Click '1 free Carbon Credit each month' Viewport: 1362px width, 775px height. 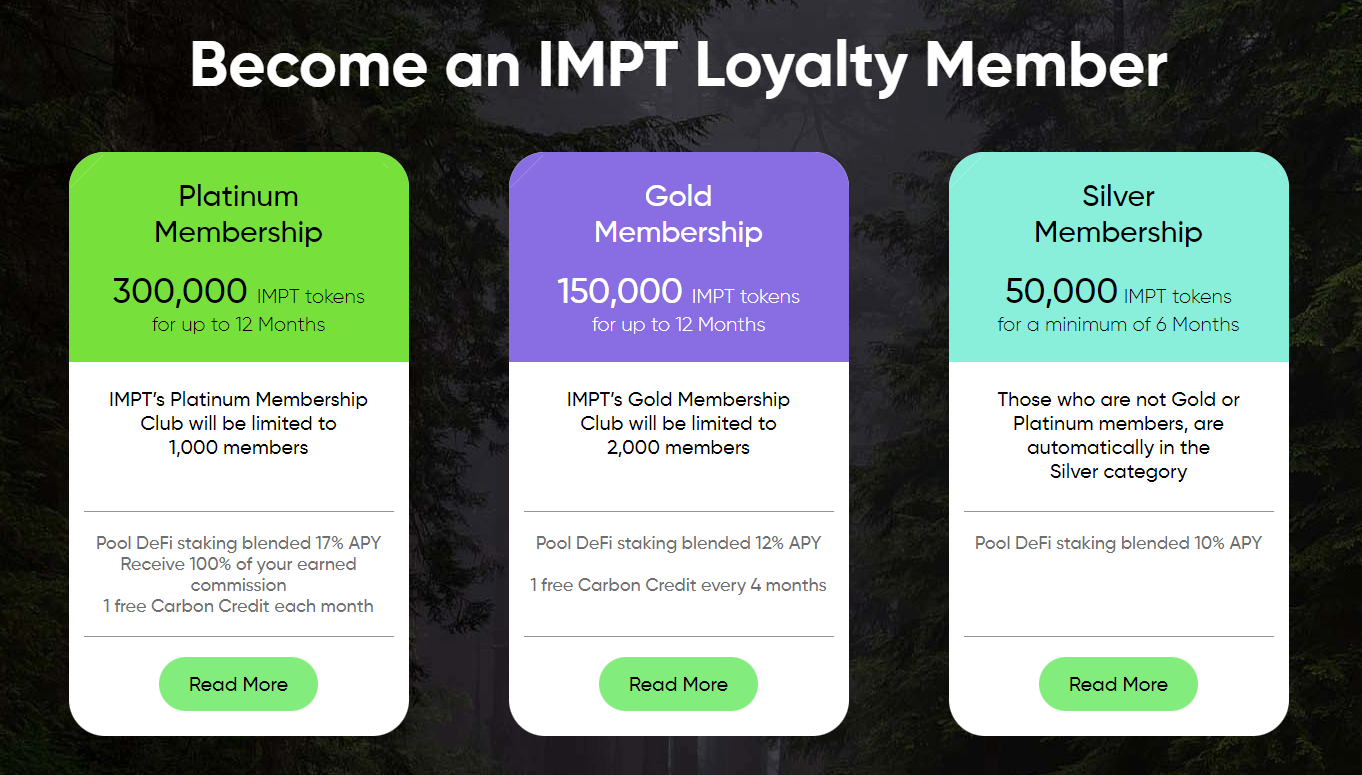coord(238,606)
